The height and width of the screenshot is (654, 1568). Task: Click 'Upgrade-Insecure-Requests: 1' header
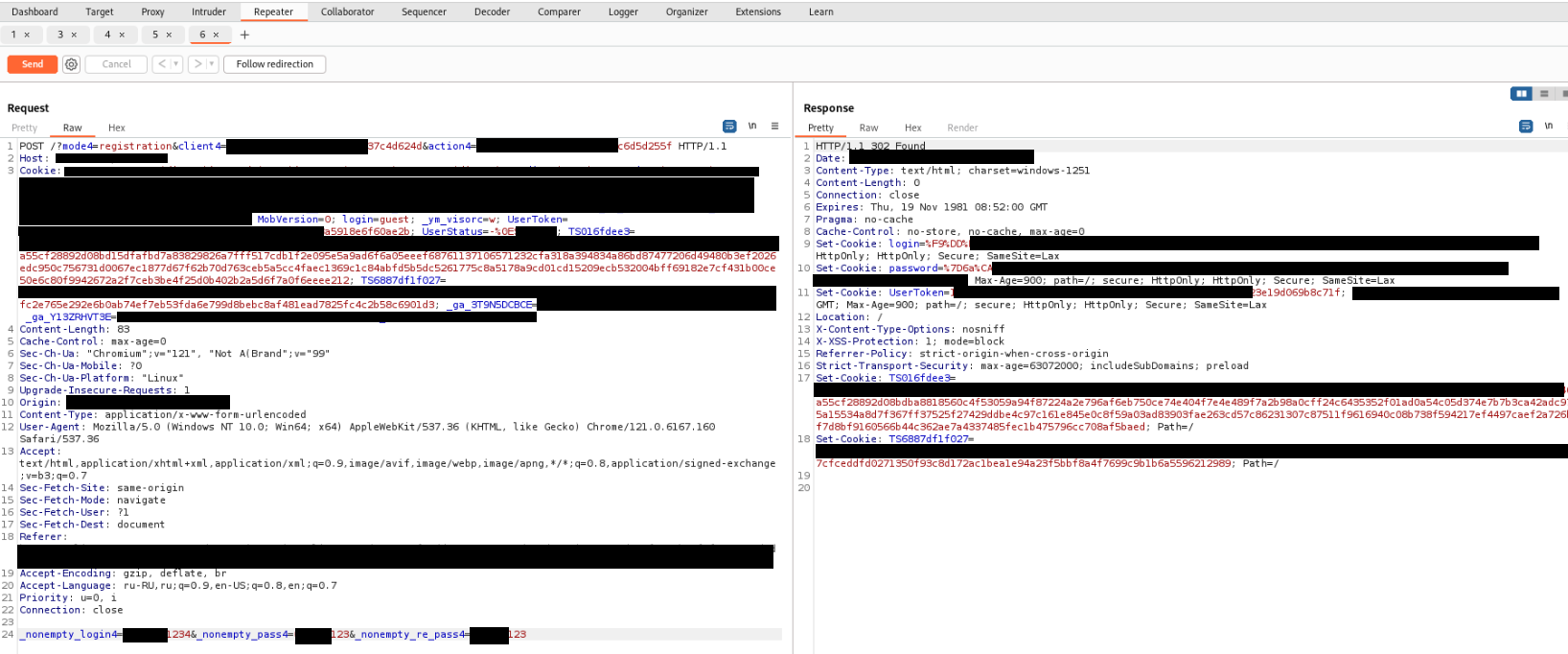104,390
